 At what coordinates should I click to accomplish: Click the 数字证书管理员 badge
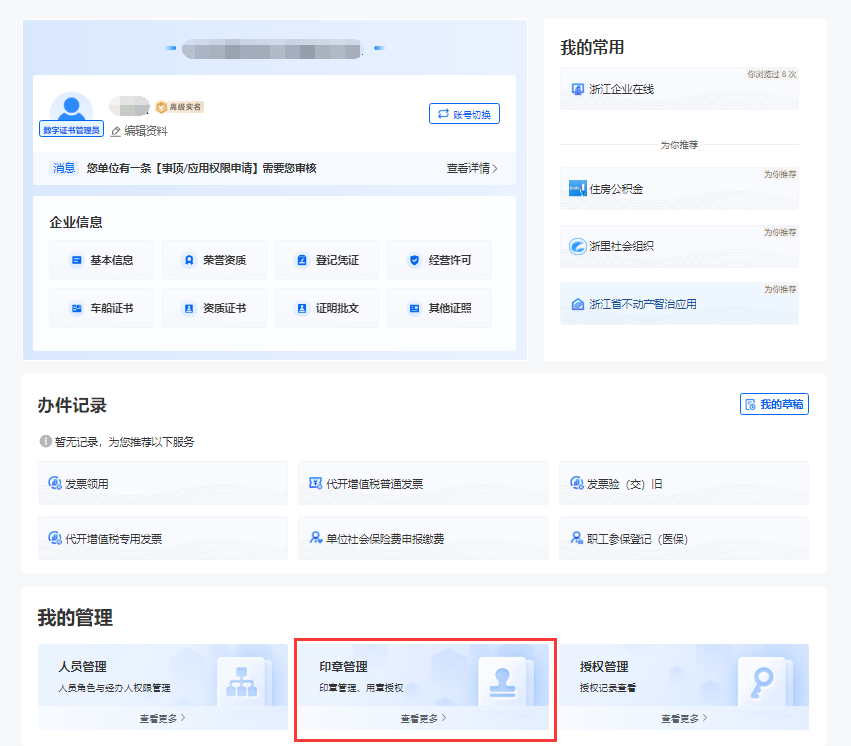[71, 130]
